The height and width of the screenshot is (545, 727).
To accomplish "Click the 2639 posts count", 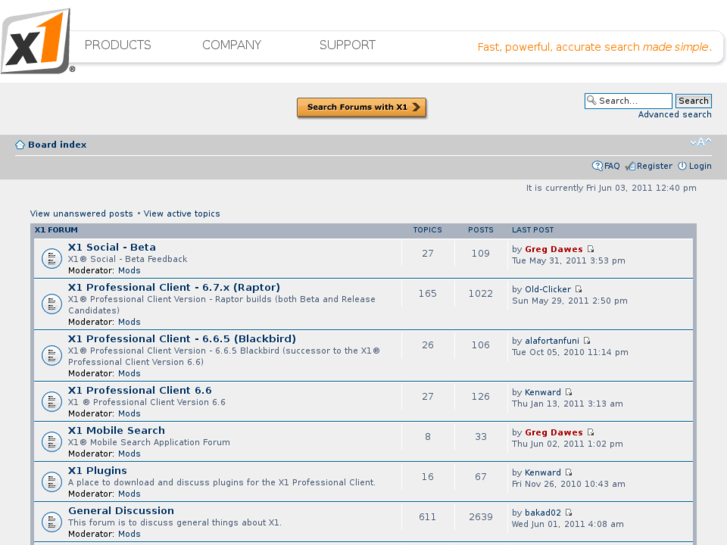I will [x=480, y=517].
